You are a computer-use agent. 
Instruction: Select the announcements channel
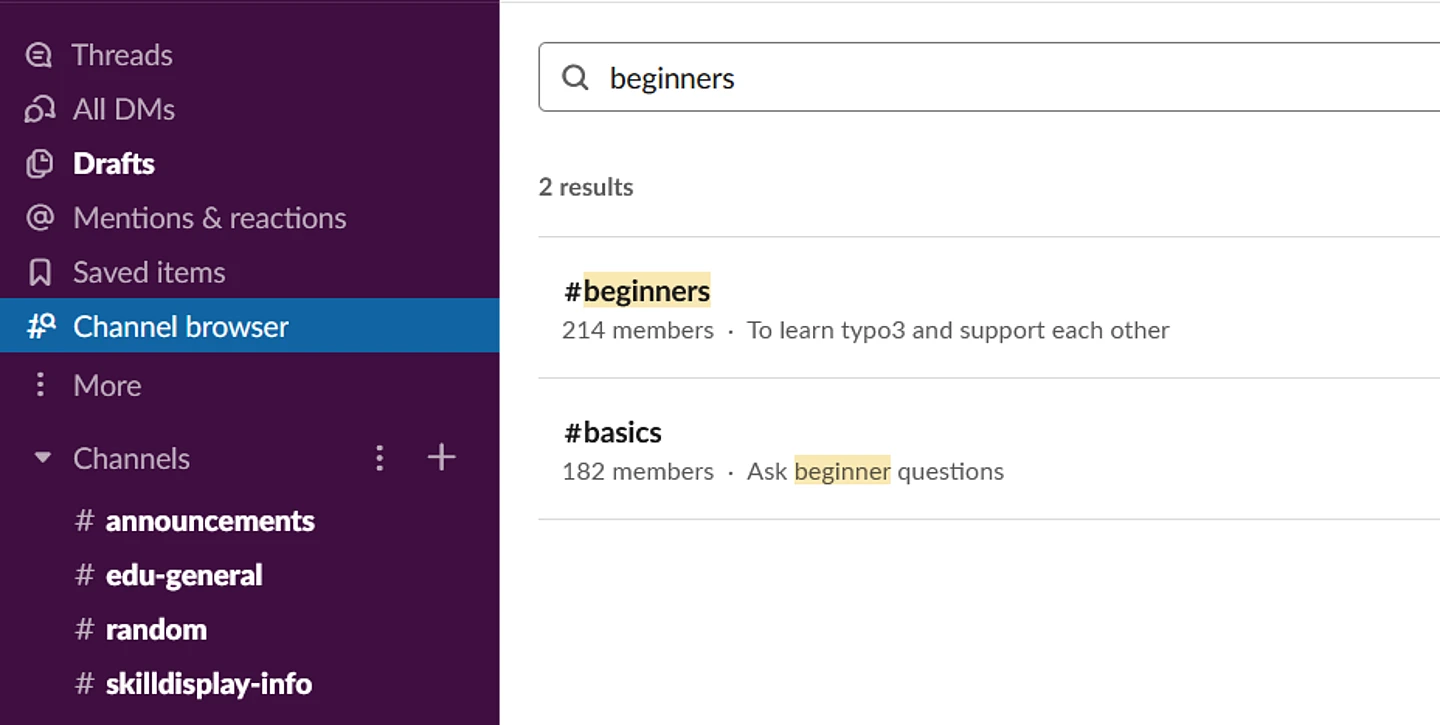coord(210,521)
